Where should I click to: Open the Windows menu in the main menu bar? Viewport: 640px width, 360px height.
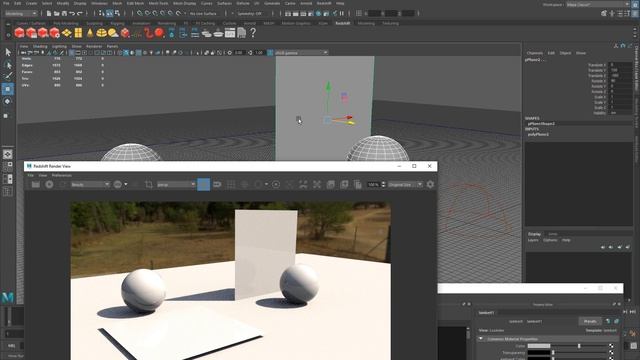pos(99,3)
